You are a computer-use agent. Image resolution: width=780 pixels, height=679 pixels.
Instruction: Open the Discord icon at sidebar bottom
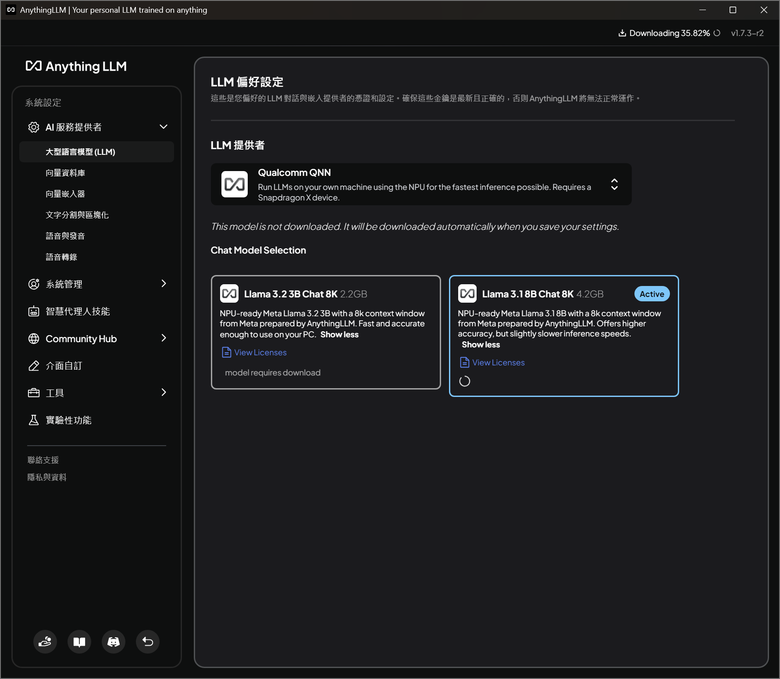[x=113, y=642]
